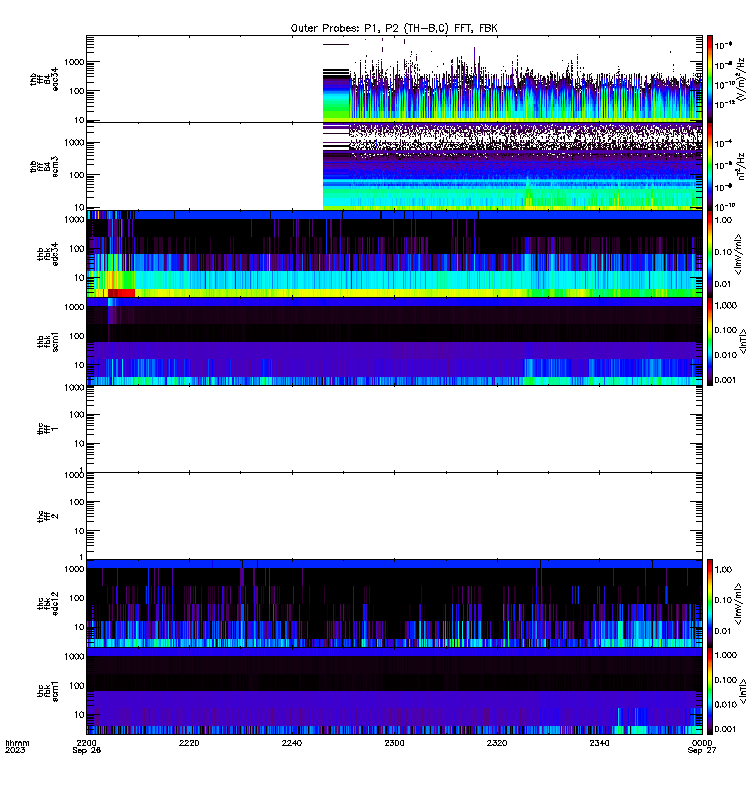Click the "2300" time axis label
The width and height of the screenshot is (750, 800).
click(x=394, y=743)
